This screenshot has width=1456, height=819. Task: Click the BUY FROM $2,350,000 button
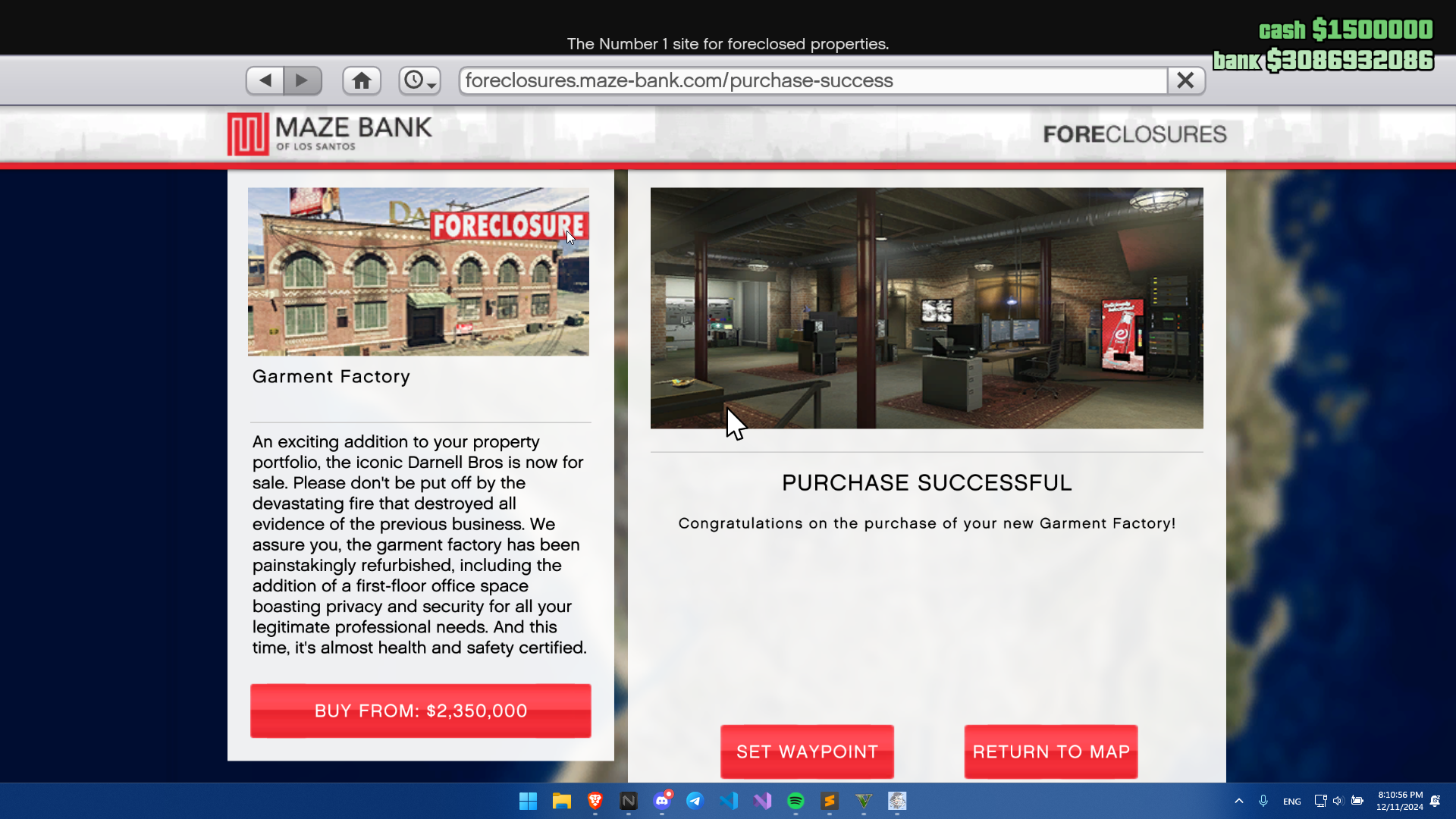pyautogui.click(x=421, y=711)
